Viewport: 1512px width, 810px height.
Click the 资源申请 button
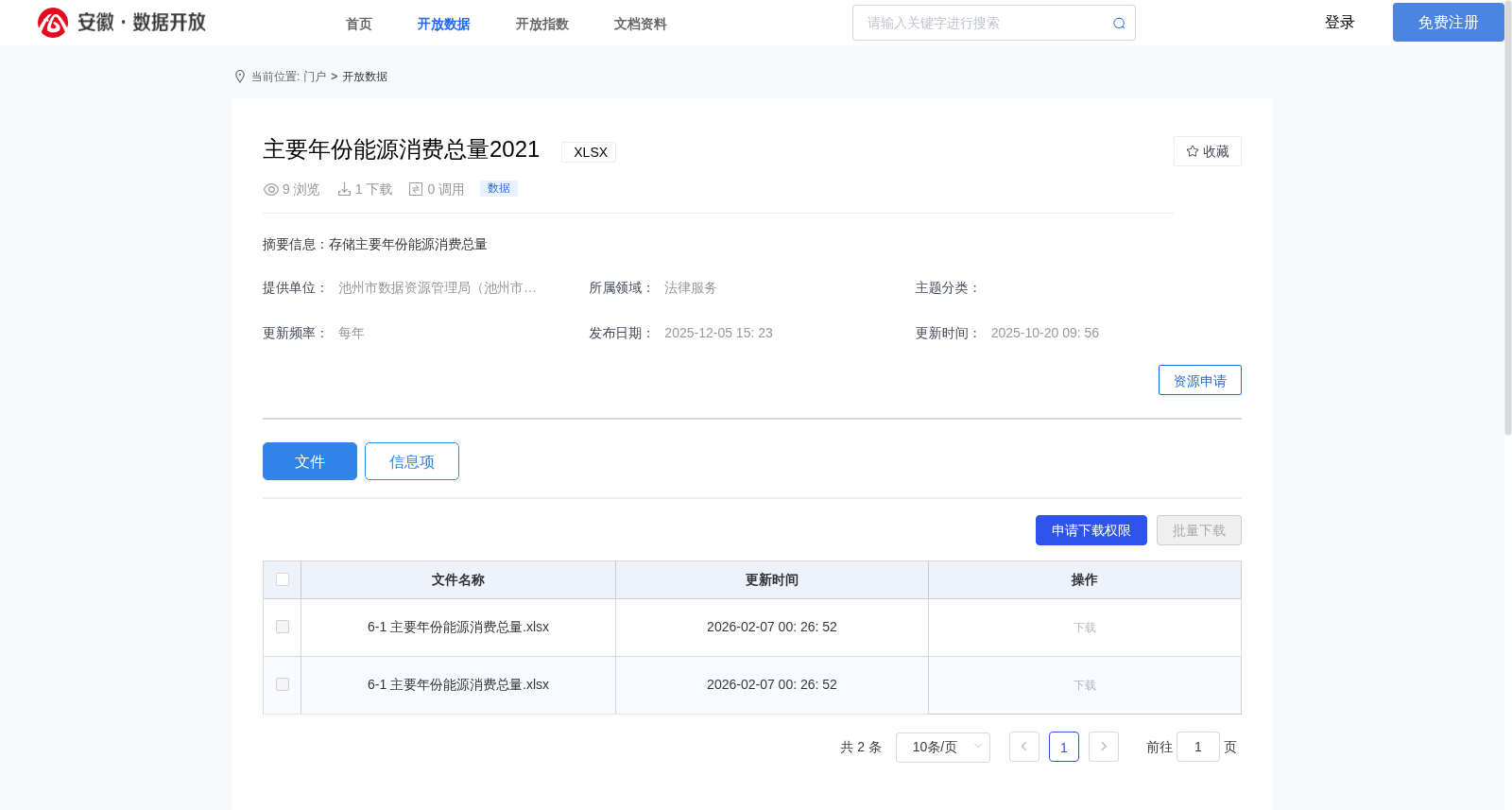pyautogui.click(x=1200, y=380)
